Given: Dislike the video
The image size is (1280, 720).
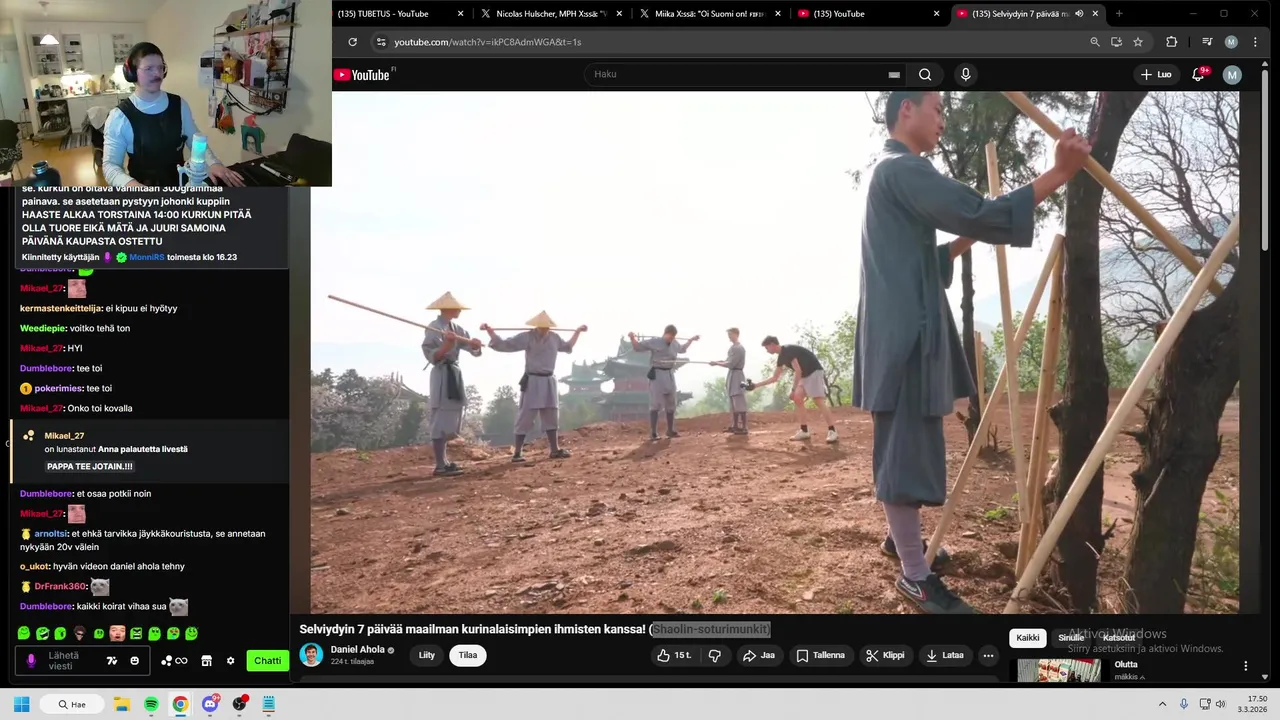Looking at the screenshot, I should coord(715,655).
